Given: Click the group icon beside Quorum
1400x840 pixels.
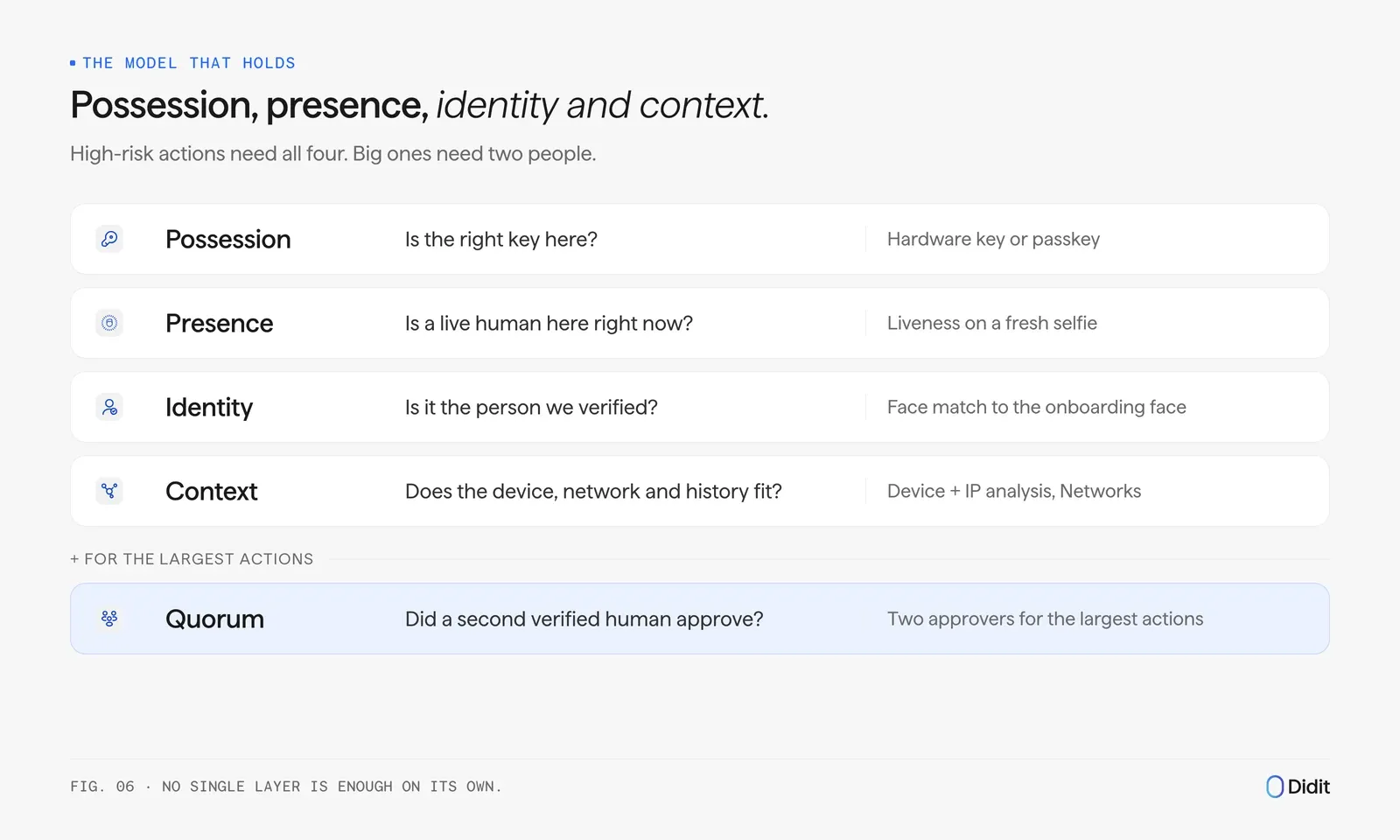Looking at the screenshot, I should [109, 619].
